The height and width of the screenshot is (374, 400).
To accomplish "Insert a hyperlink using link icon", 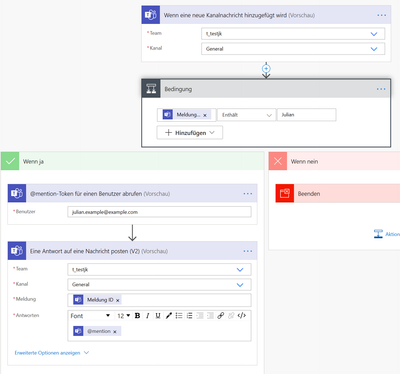I will (221, 316).
